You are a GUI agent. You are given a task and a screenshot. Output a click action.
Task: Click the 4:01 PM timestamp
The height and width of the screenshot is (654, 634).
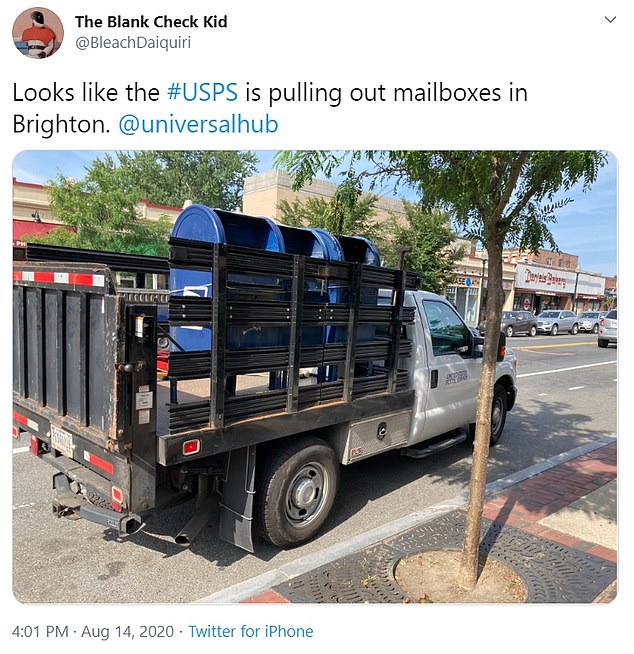click(40, 631)
